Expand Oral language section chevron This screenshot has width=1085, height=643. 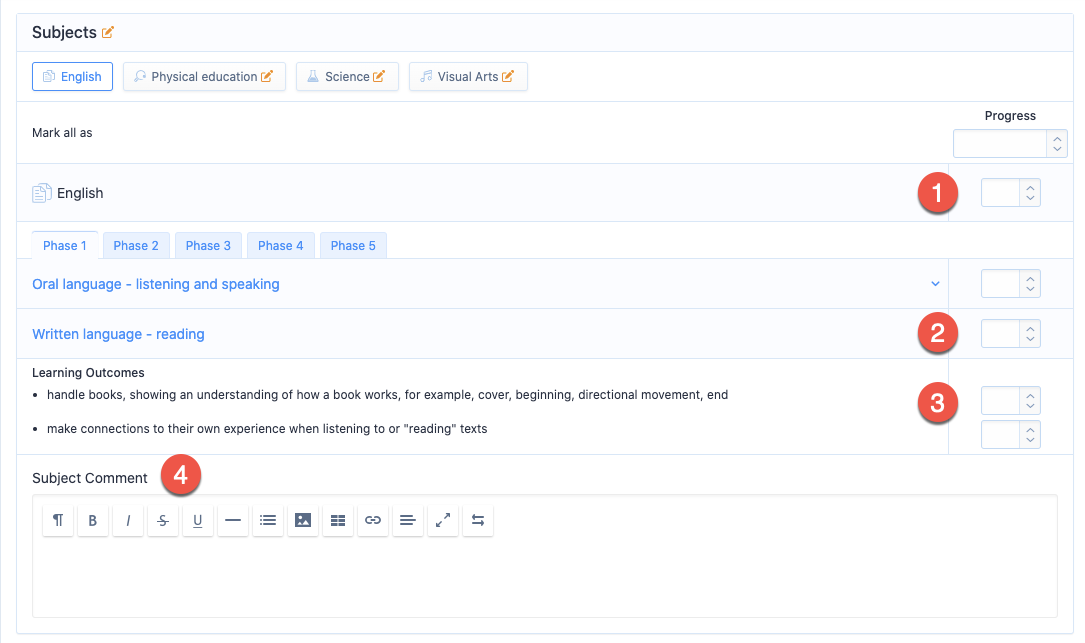935,284
